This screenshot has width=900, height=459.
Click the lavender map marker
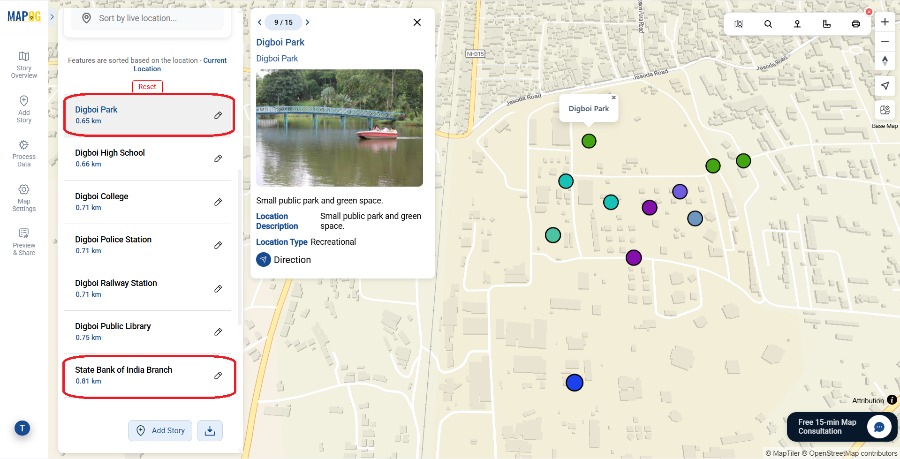(680, 192)
